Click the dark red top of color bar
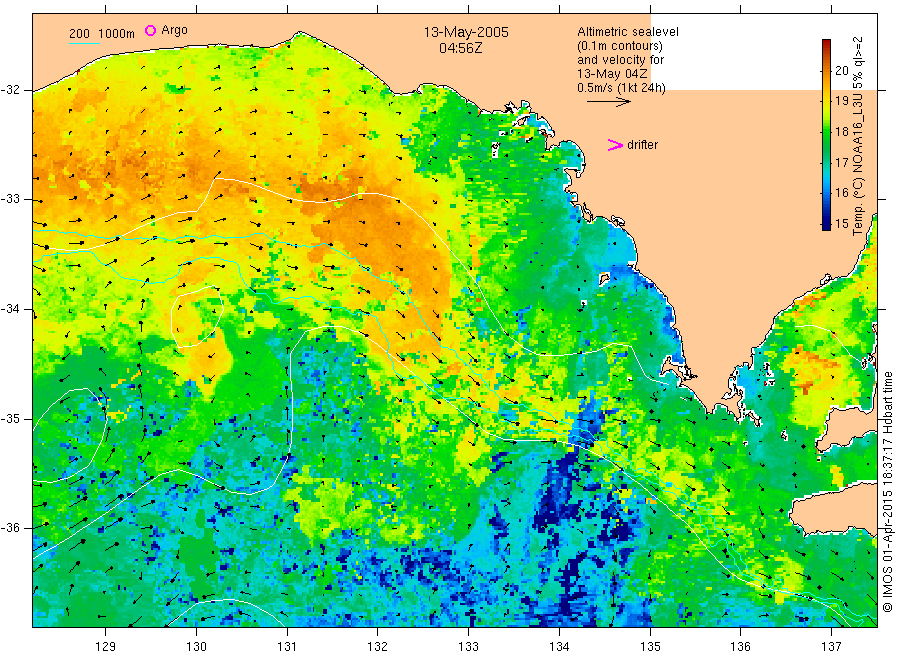Screen dimensions: 900x660 coord(827,44)
